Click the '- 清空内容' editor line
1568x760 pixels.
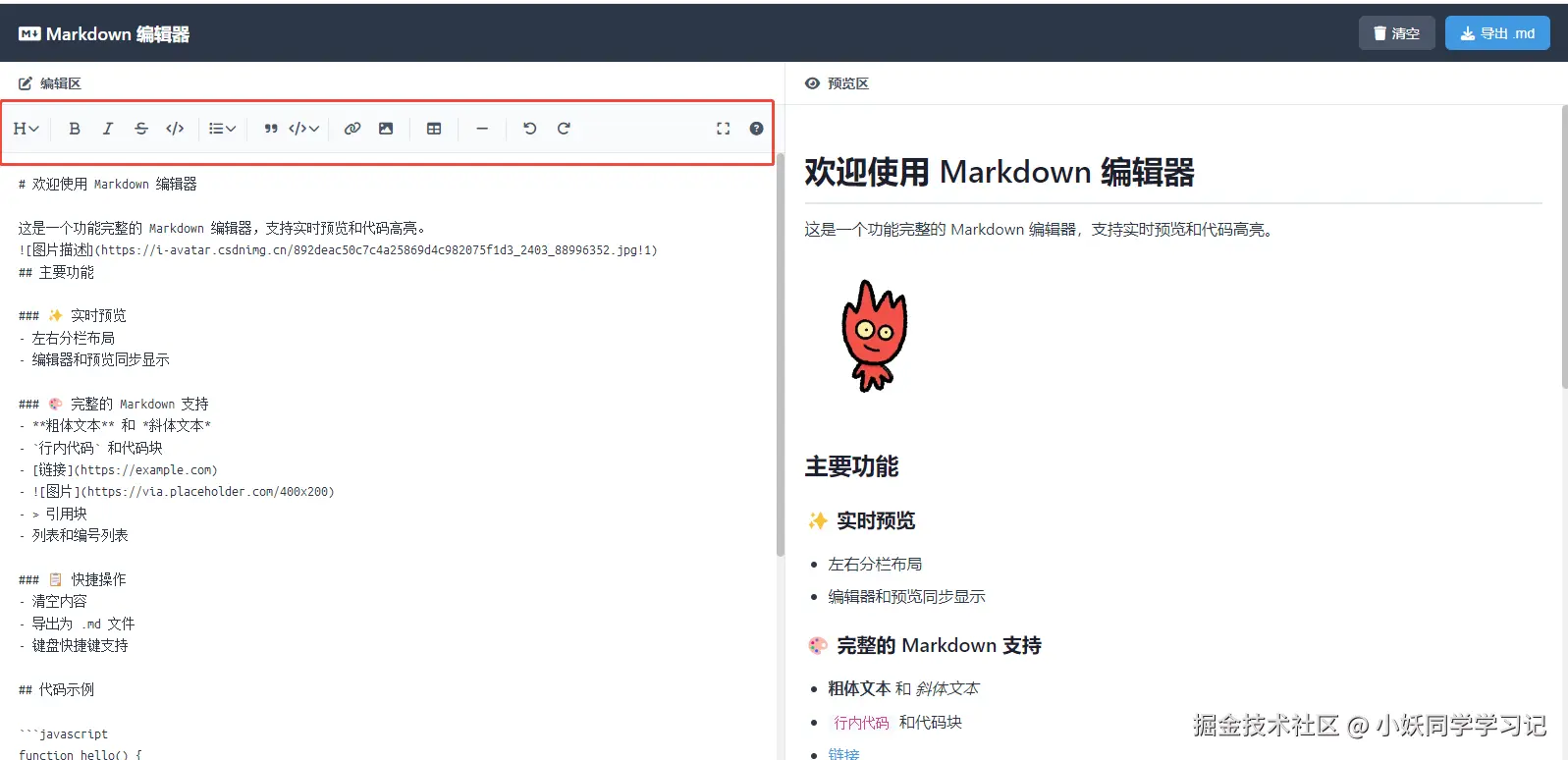click(x=53, y=601)
